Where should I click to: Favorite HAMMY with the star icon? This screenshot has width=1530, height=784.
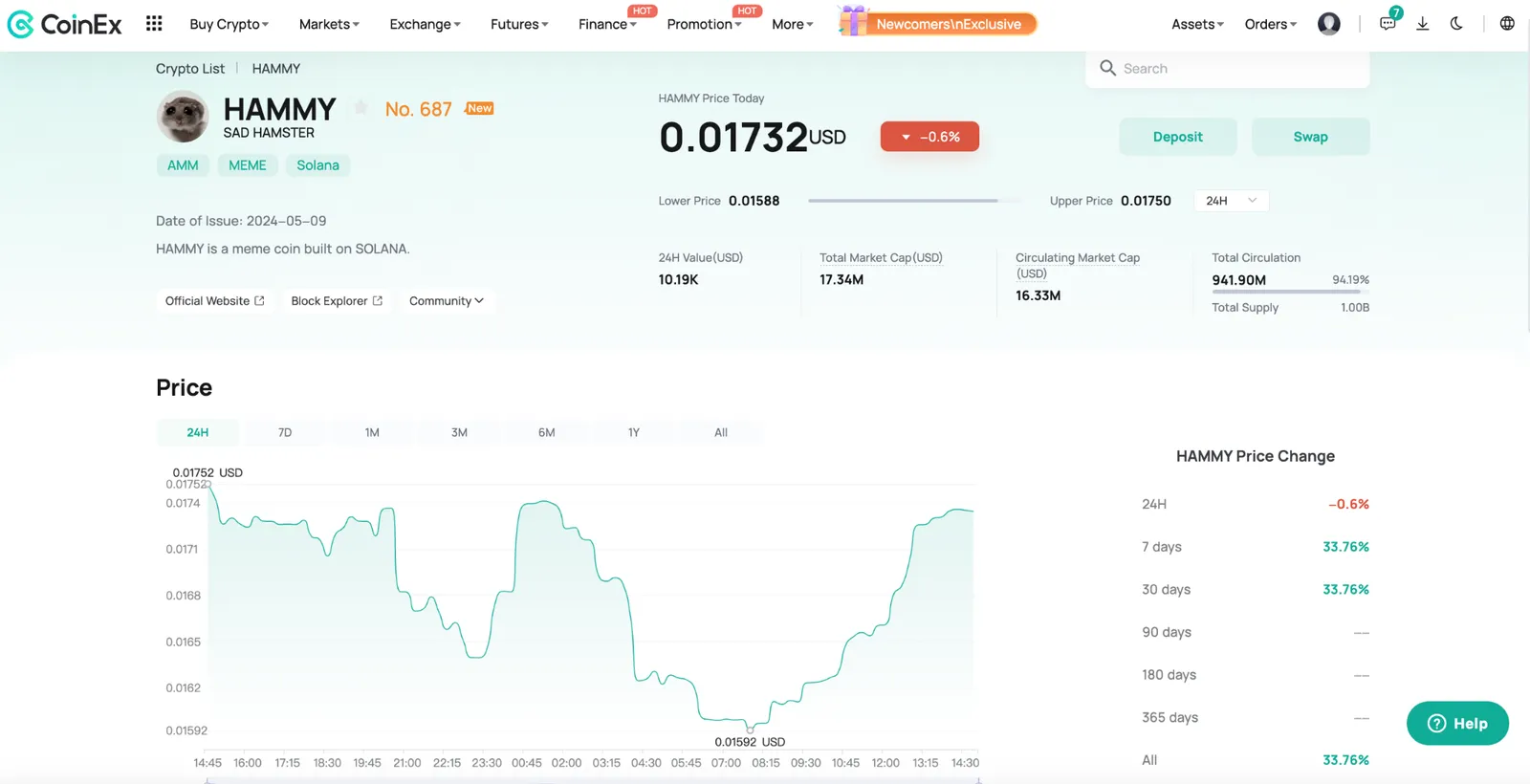click(361, 108)
